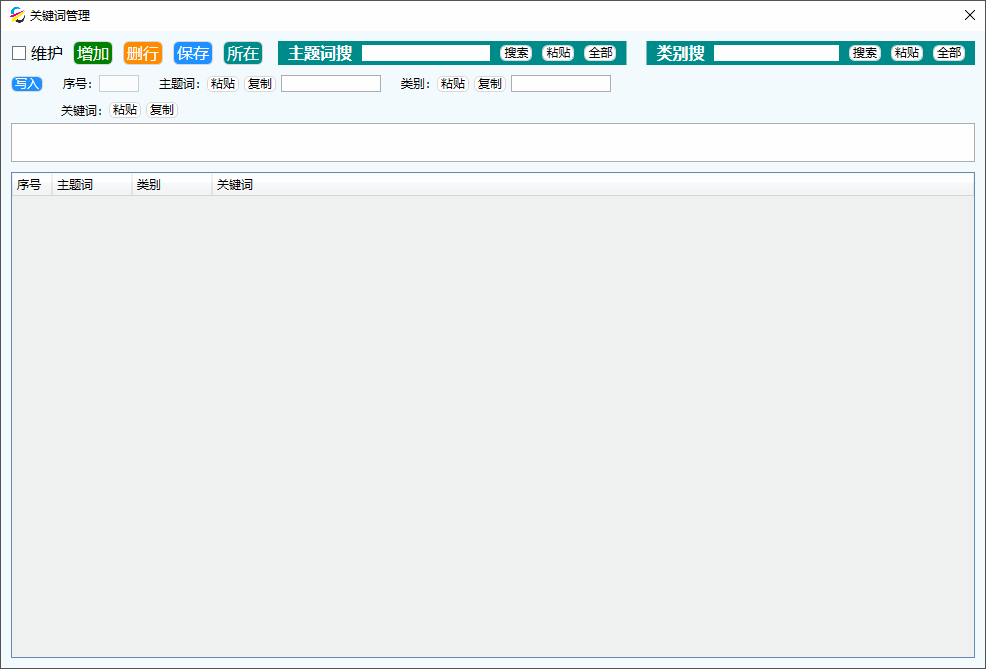This screenshot has width=986, height=669.
Task: Click the green 增加 button
Action: click(93, 53)
